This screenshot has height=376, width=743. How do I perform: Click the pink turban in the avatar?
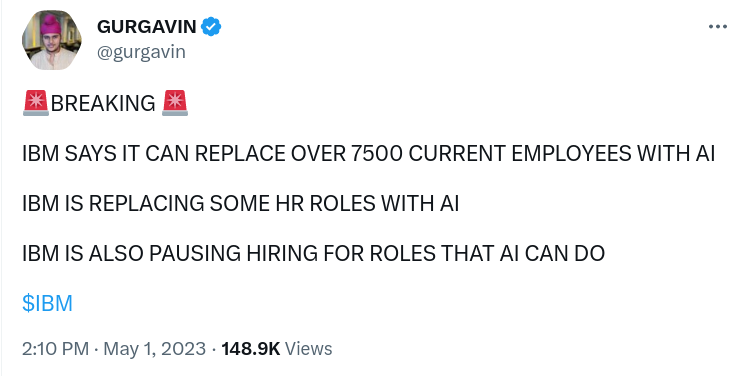tap(51, 24)
